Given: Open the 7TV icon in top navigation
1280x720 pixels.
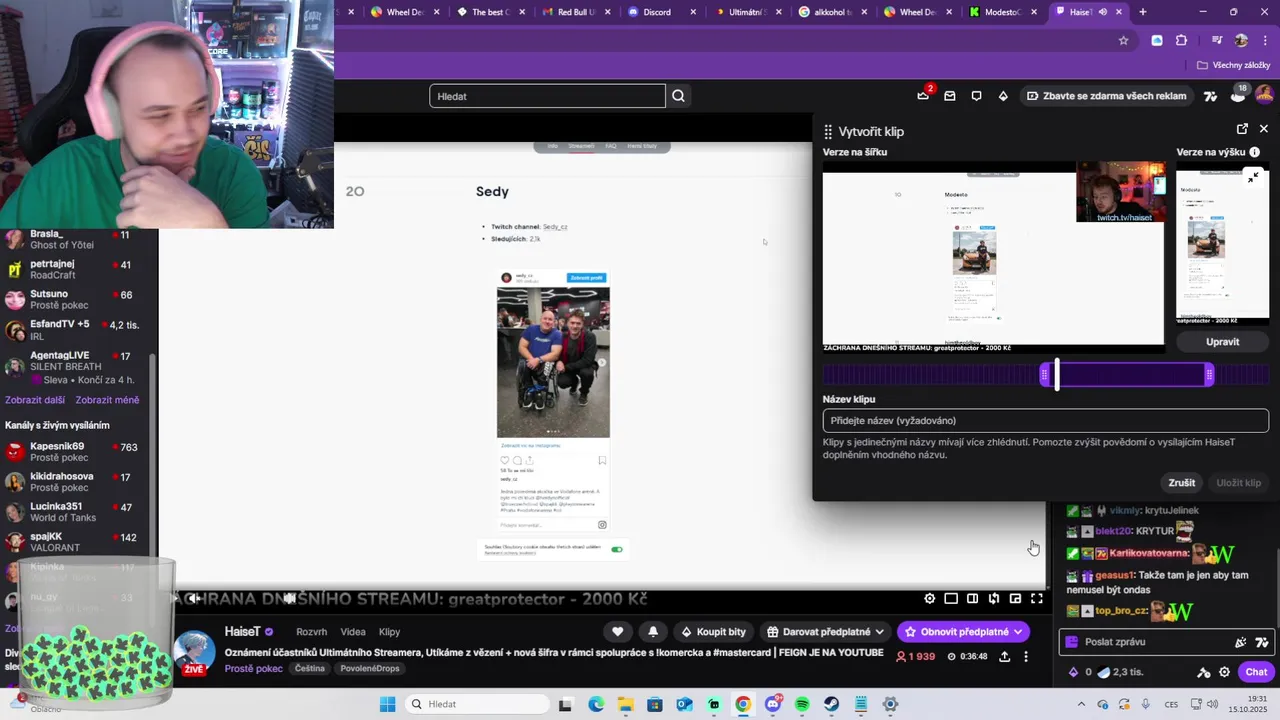Looking at the screenshot, I should pos(1211,96).
